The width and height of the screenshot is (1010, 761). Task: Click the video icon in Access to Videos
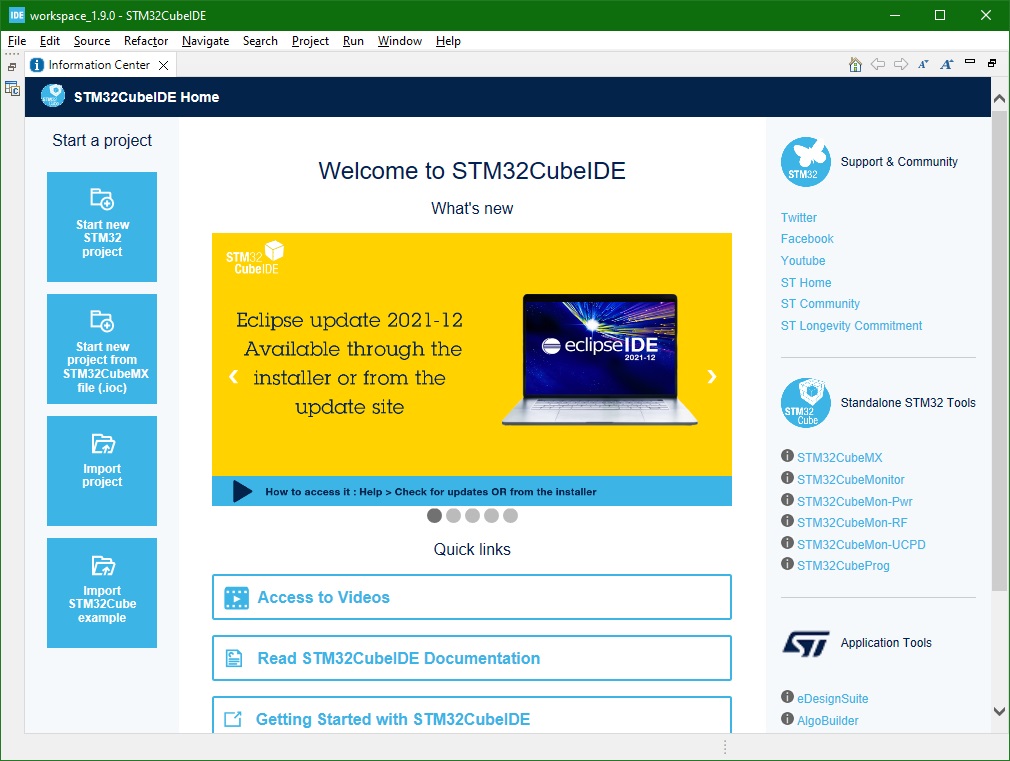236,598
